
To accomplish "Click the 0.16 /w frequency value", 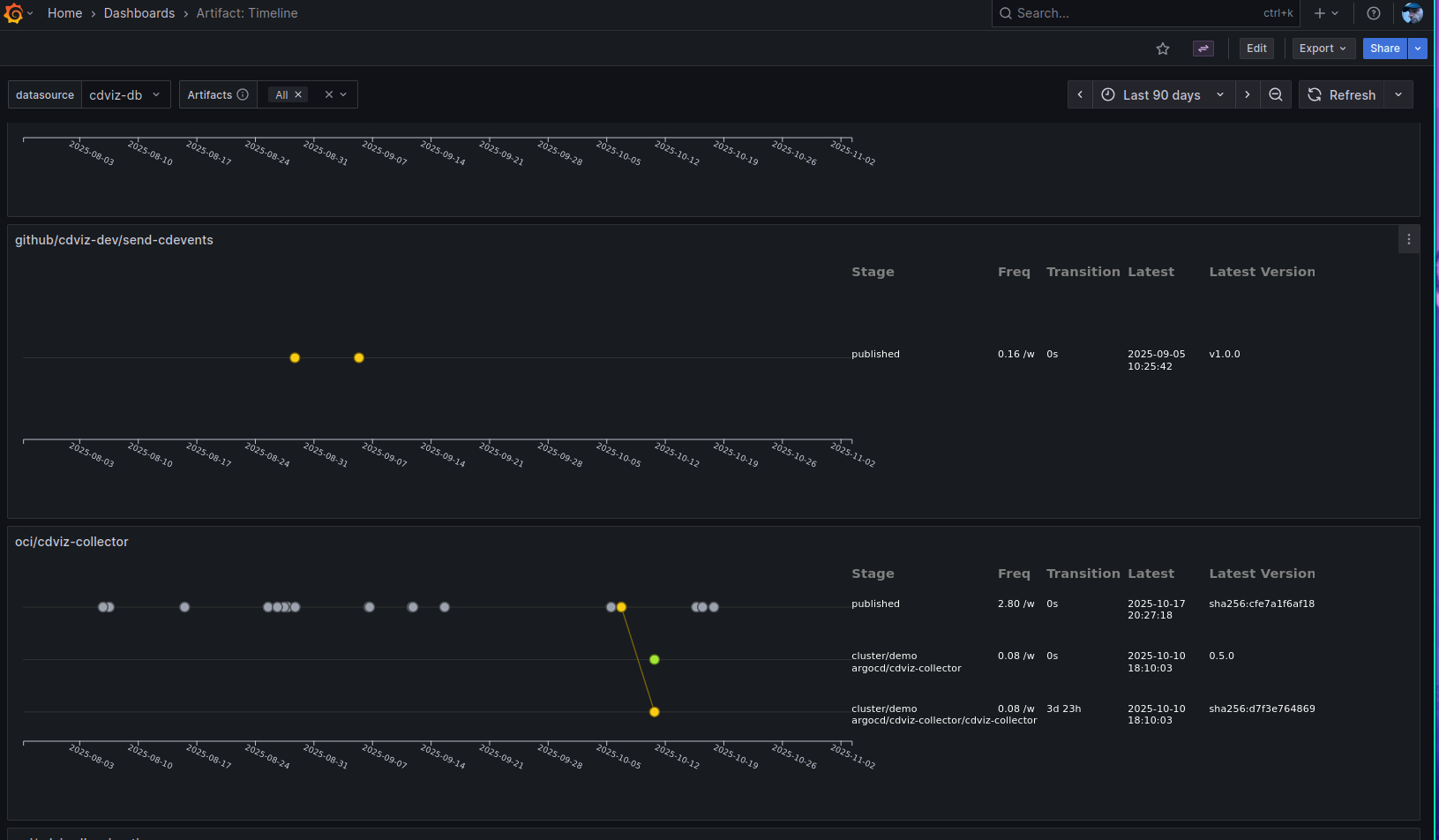I will pos(1016,354).
